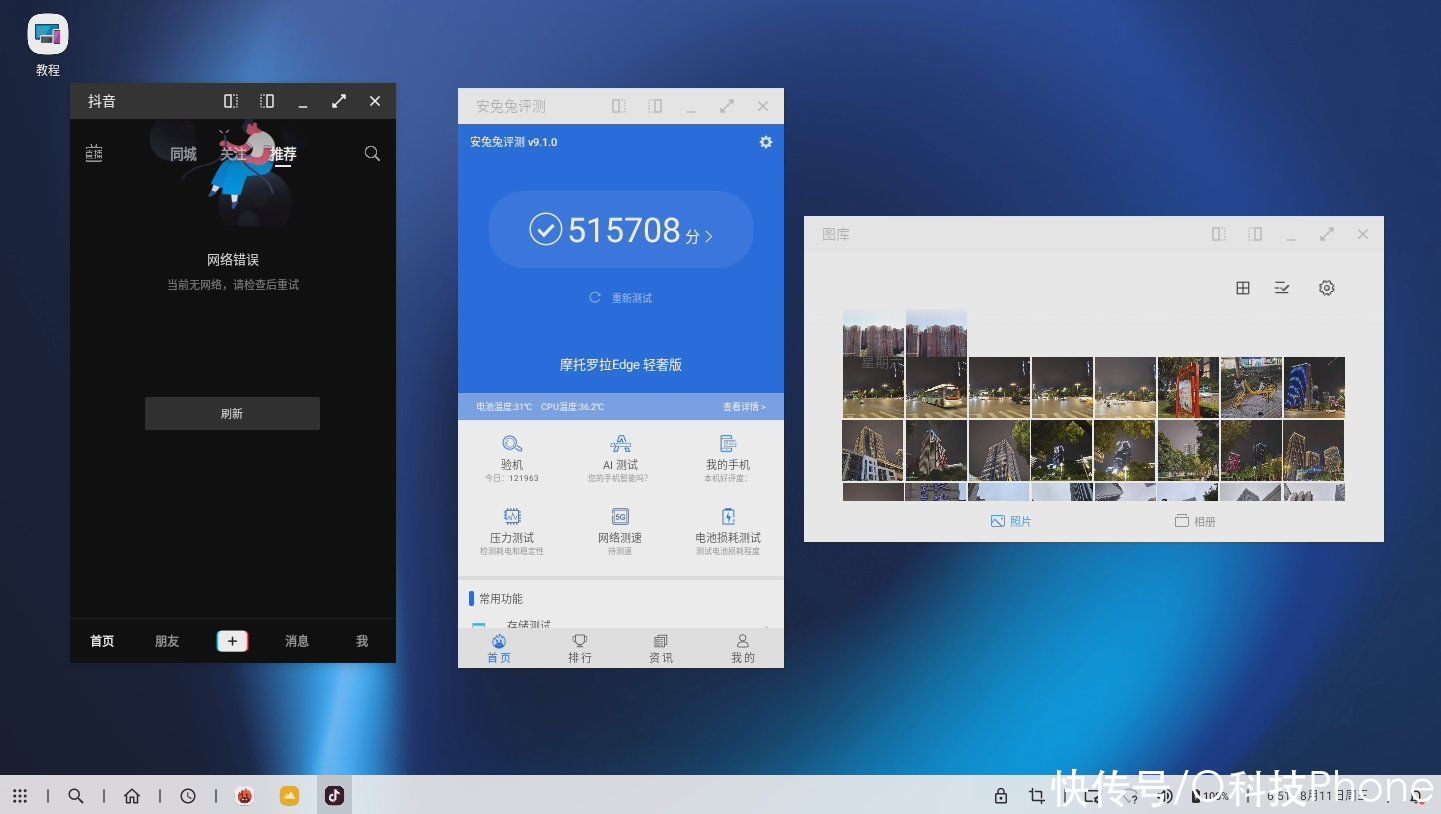Click the 网络错误 heading text
Viewport: 1441px width, 814px height.
(233, 260)
